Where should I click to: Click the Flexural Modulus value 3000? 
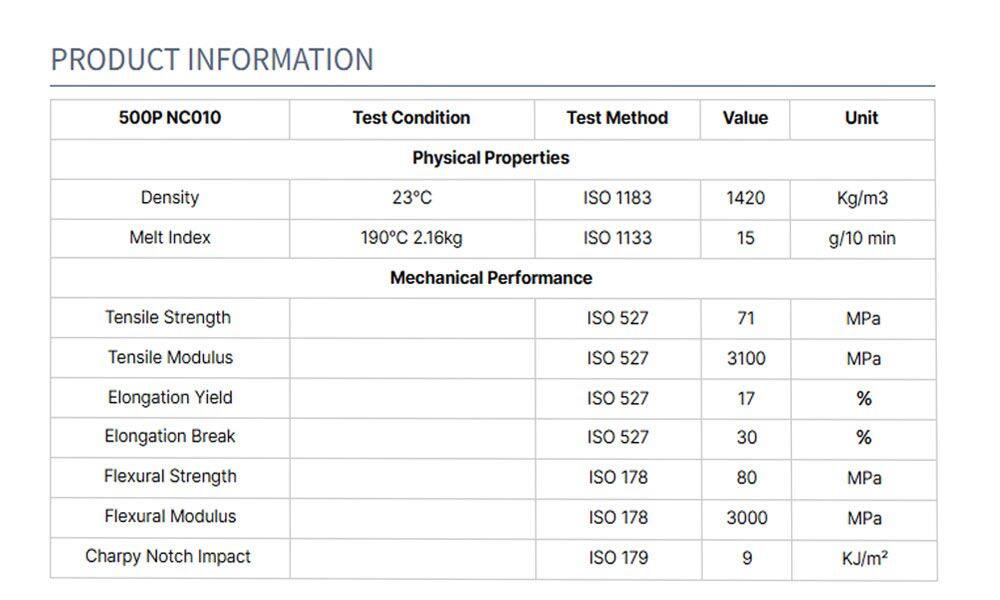(746, 517)
